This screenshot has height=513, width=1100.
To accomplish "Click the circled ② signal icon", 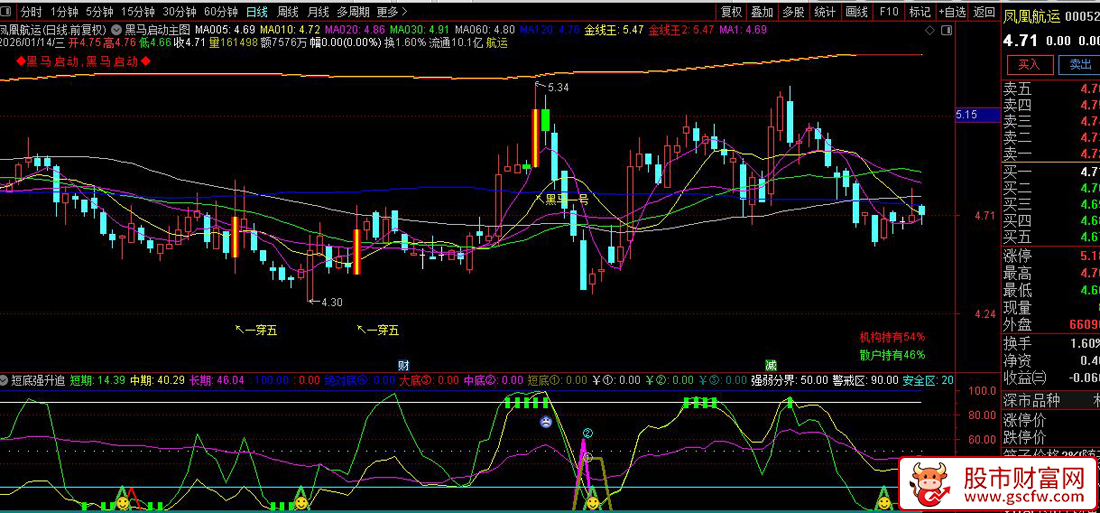I will [588, 432].
